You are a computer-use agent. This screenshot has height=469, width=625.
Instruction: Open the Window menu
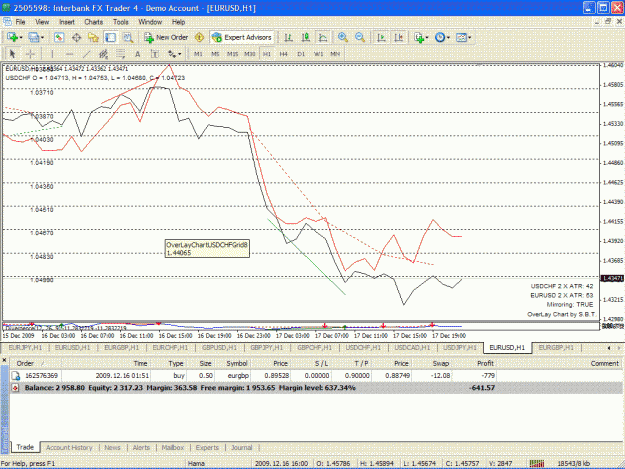[150, 22]
